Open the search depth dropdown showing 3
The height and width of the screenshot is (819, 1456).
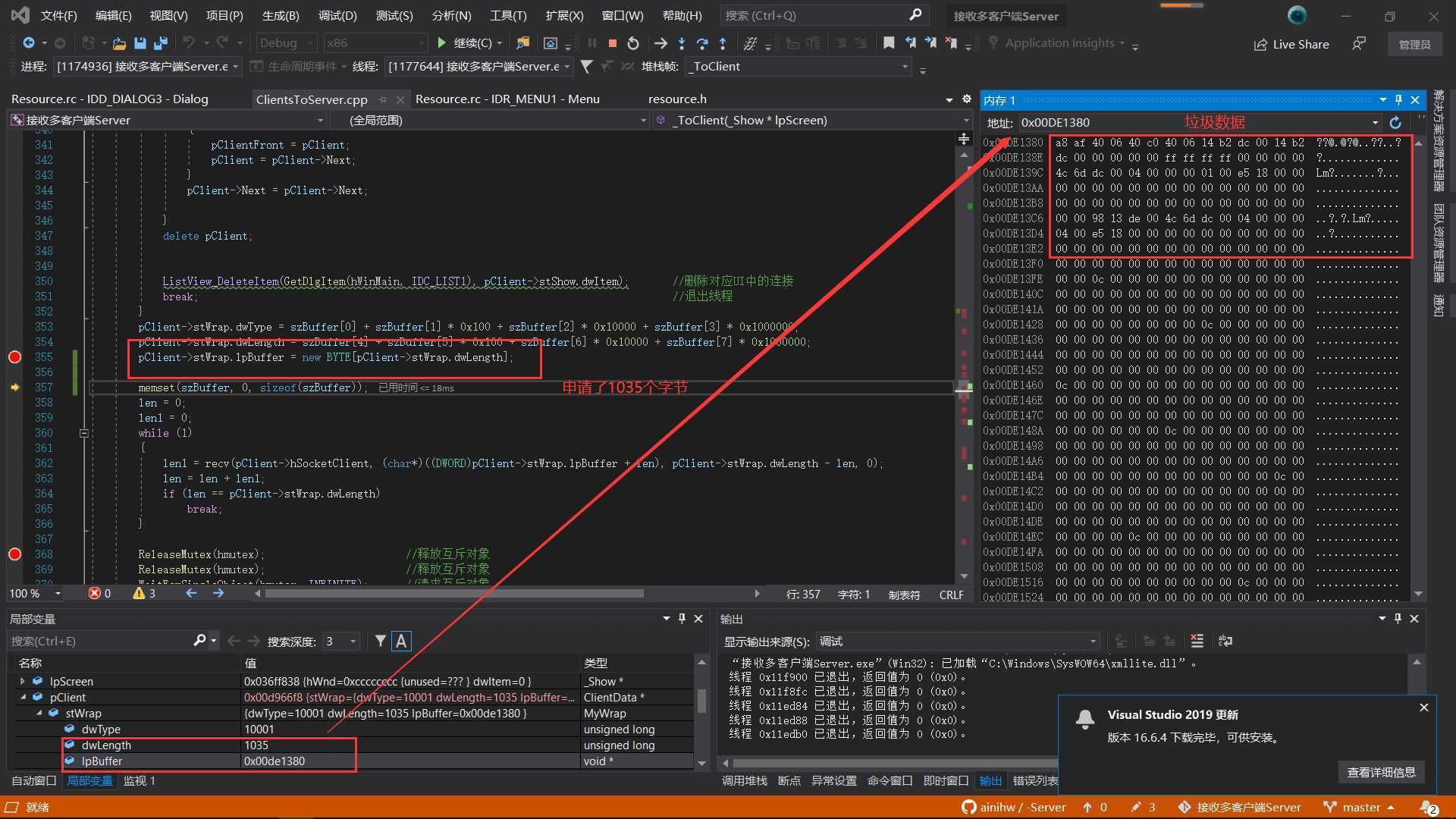click(x=341, y=642)
